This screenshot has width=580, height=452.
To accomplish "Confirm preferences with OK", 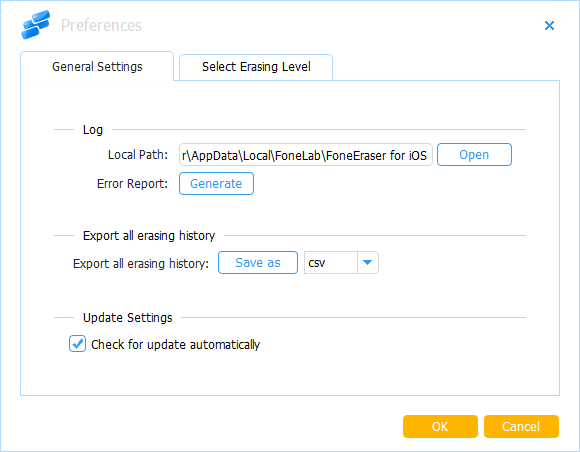I will coord(440,426).
